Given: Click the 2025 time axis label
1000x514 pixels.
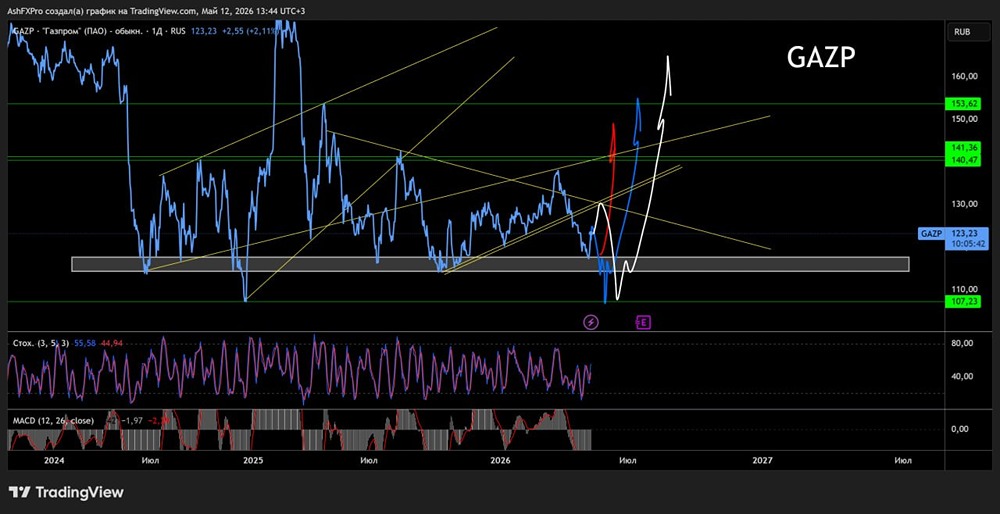Looking at the screenshot, I should point(253,460).
